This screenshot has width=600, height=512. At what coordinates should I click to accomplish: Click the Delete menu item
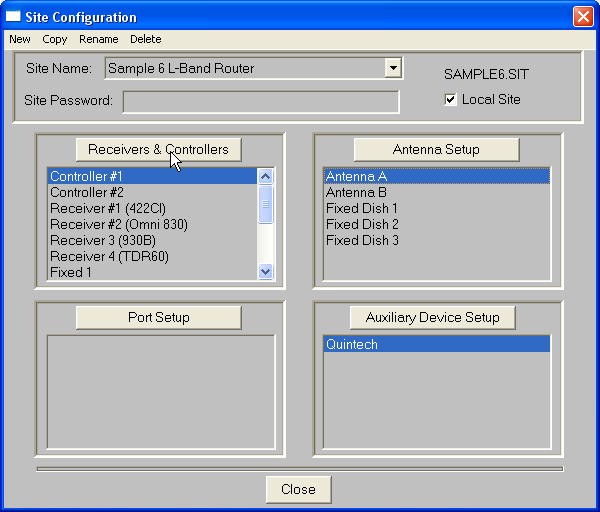[145, 39]
